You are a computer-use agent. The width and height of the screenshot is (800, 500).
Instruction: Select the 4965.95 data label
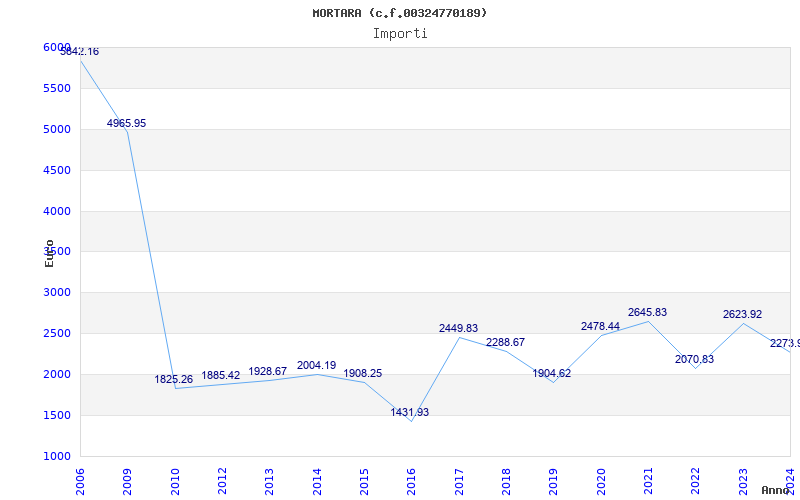(127, 123)
